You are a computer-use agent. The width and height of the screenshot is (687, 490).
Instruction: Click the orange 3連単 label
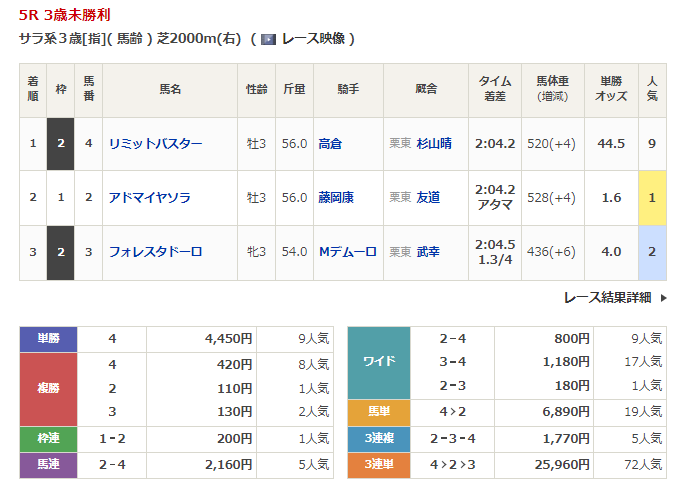(x=378, y=465)
